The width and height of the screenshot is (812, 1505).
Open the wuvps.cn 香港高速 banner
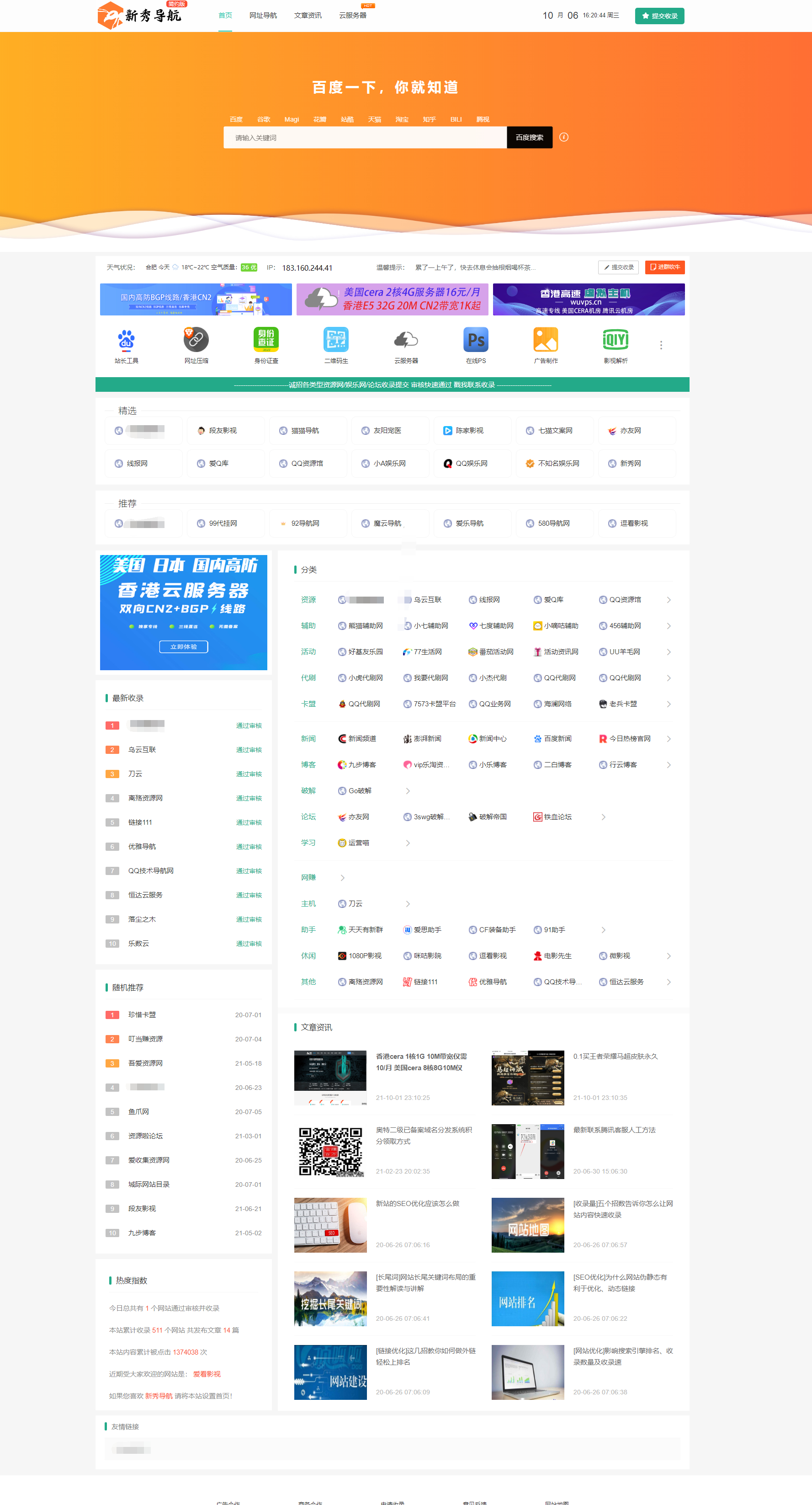tap(589, 299)
